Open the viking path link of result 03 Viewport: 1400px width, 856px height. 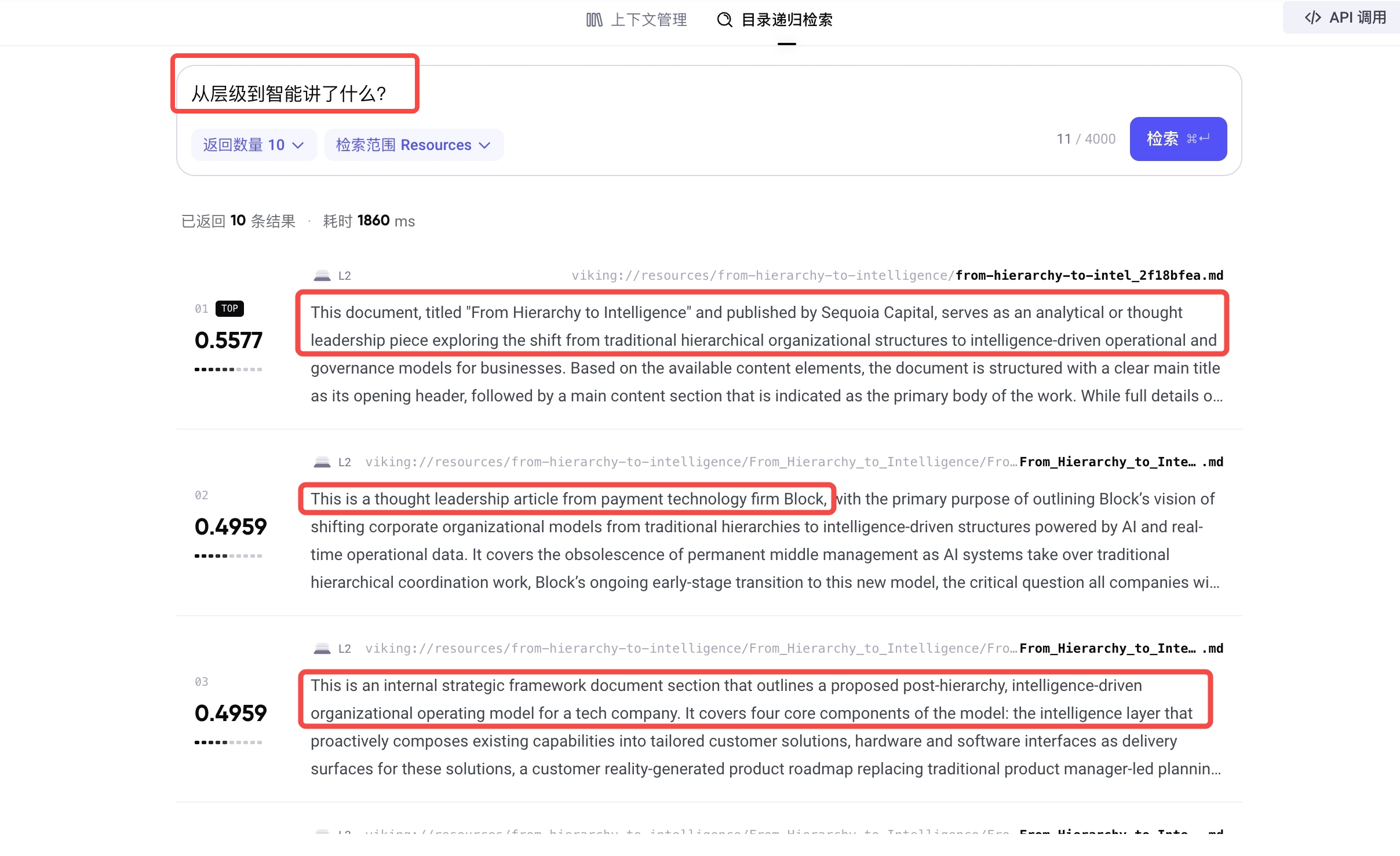pyautogui.click(x=794, y=649)
